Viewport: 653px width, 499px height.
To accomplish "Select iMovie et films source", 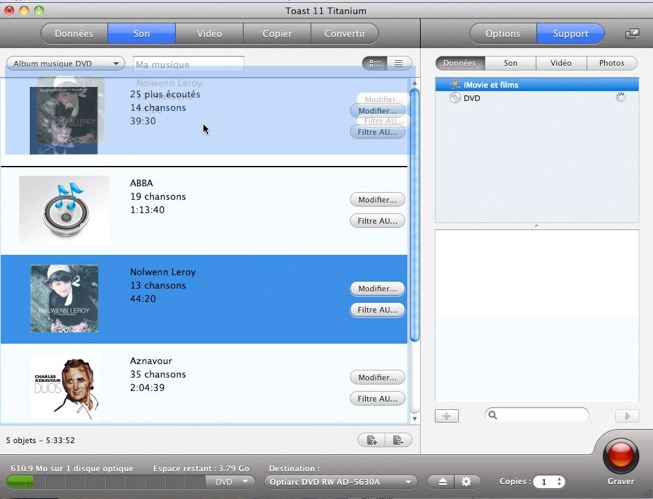I will tap(537, 85).
